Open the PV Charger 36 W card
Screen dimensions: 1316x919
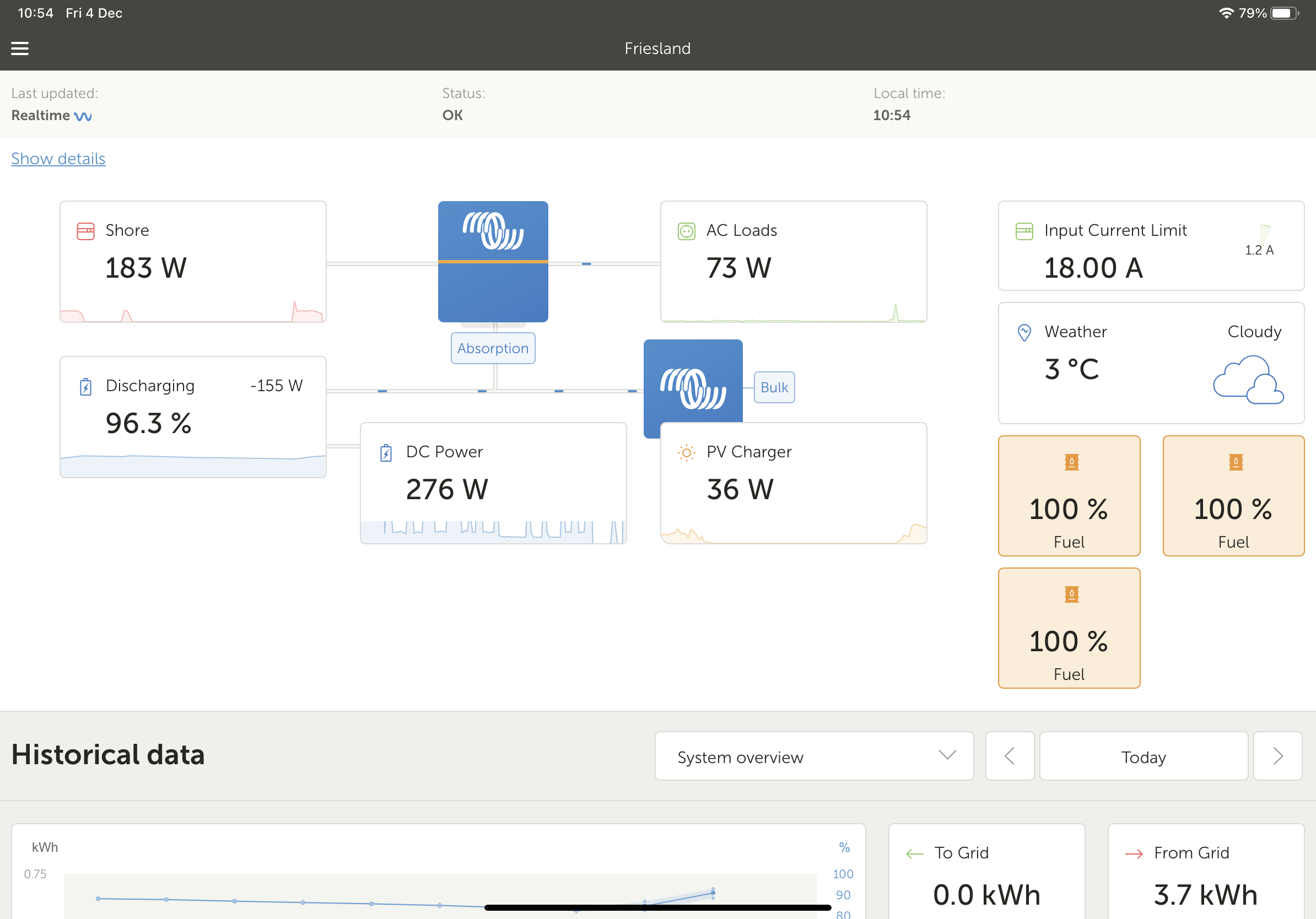coord(793,483)
